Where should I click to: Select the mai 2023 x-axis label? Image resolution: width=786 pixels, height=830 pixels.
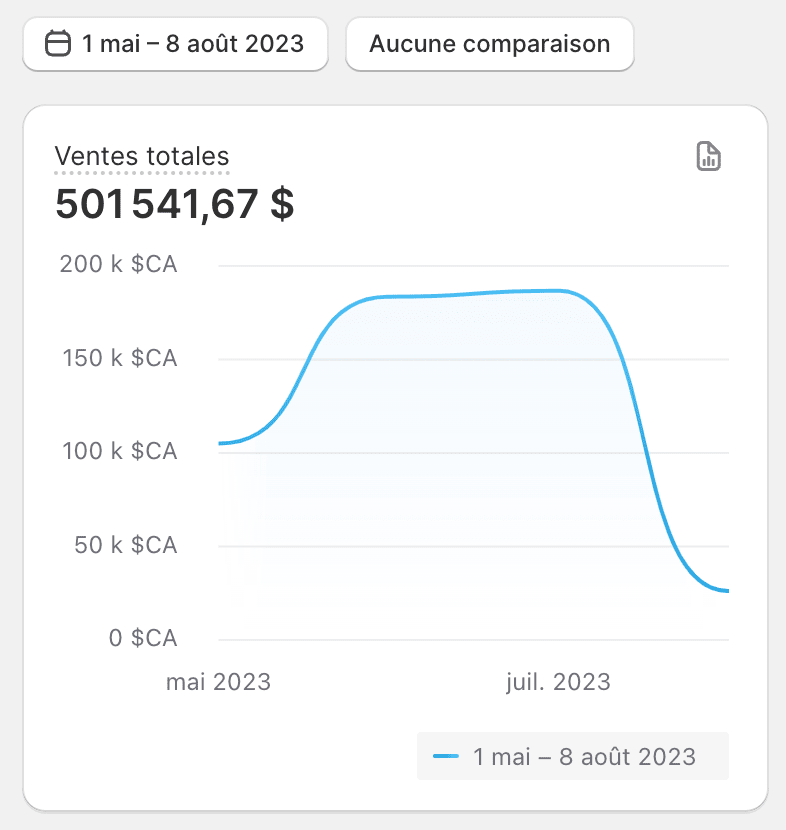coord(218,682)
